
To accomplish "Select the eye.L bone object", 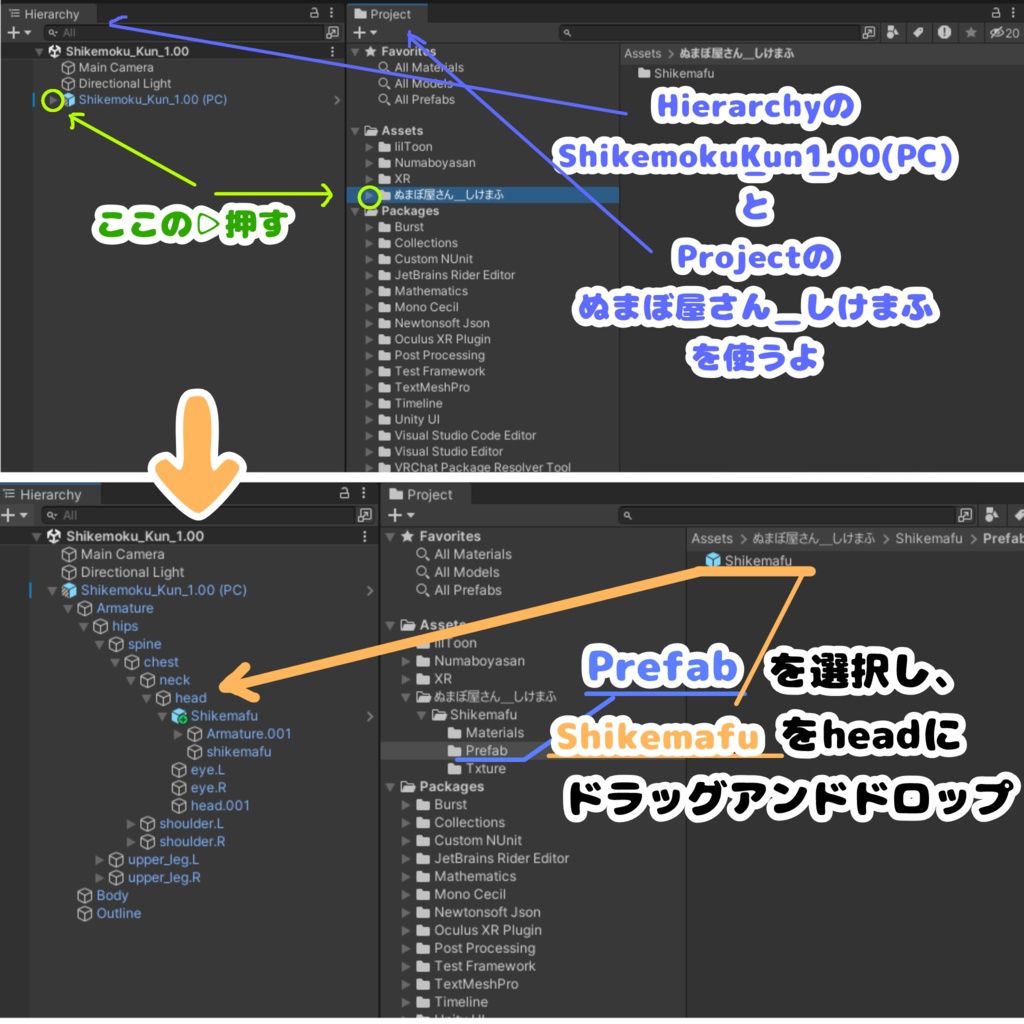I will pyautogui.click(x=198, y=769).
